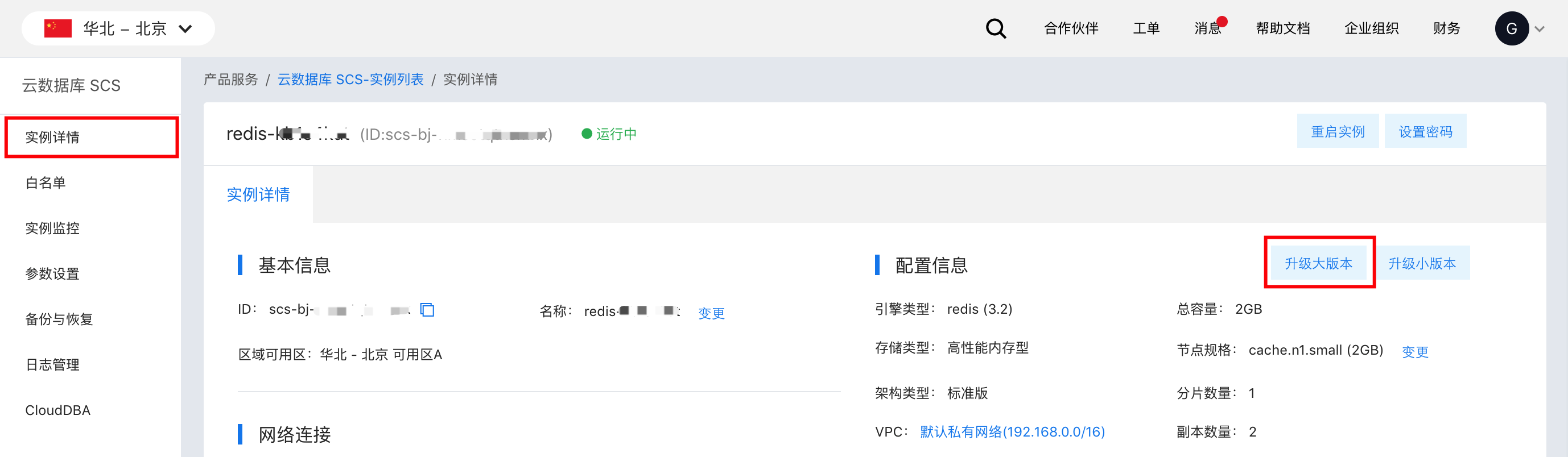Click 重启实例 button

click(x=1338, y=131)
